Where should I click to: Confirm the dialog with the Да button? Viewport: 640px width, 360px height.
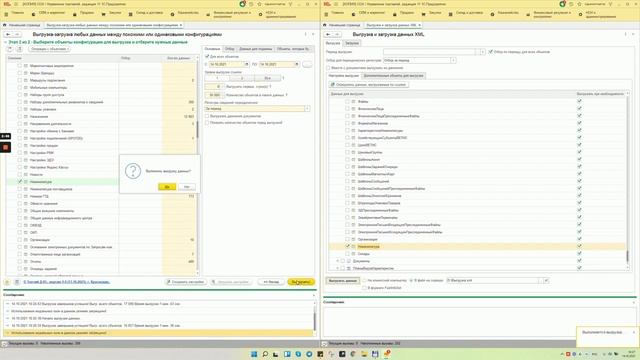click(x=167, y=187)
